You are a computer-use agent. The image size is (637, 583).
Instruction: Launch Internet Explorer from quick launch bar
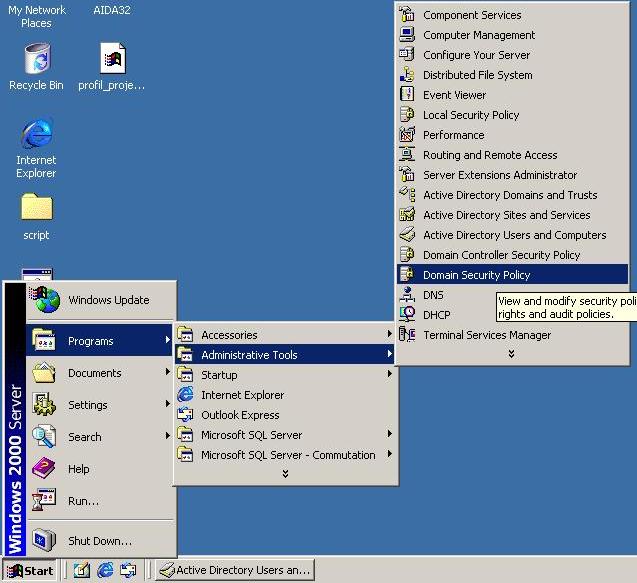[x=105, y=570]
